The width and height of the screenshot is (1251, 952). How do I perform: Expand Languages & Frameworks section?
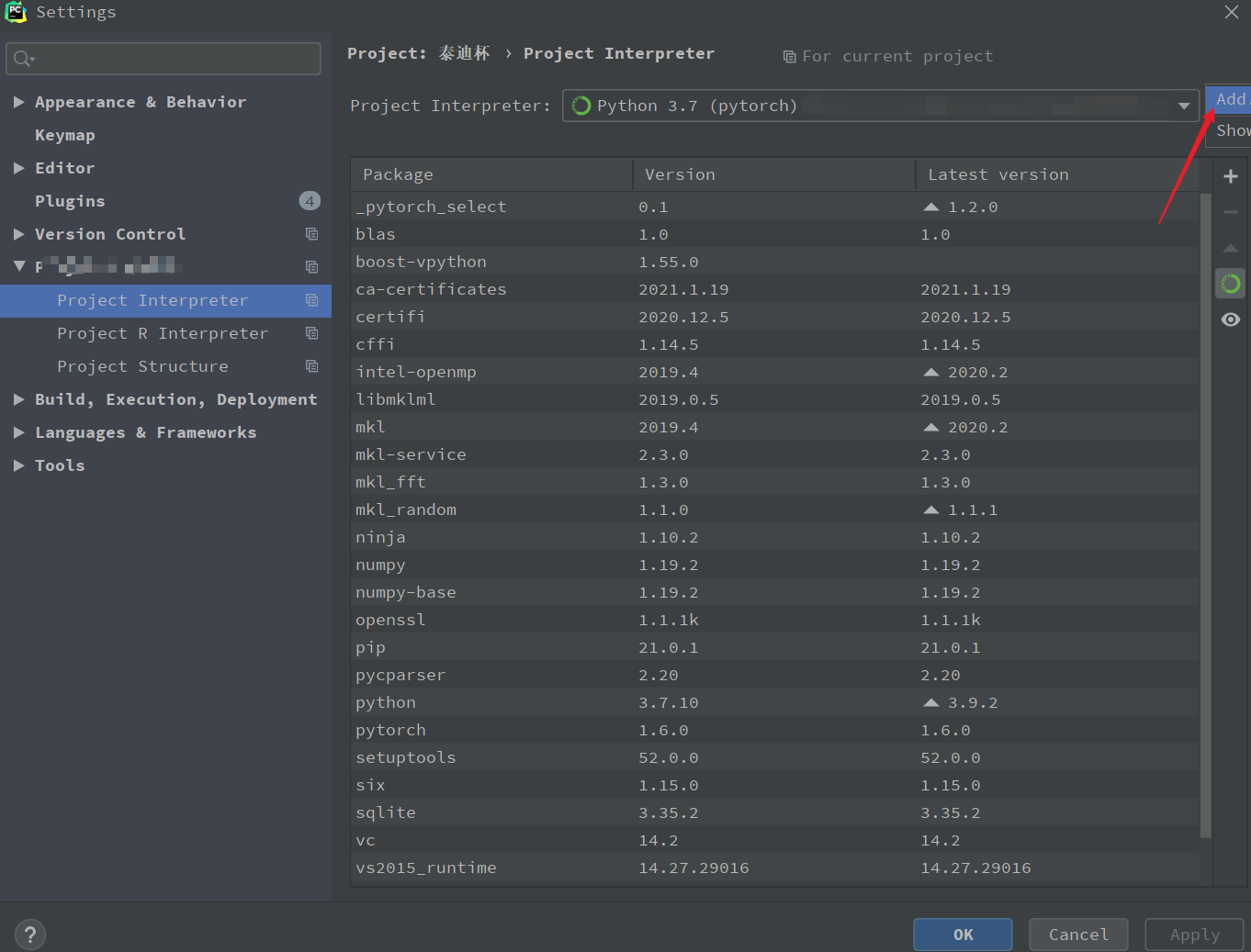[x=18, y=432]
